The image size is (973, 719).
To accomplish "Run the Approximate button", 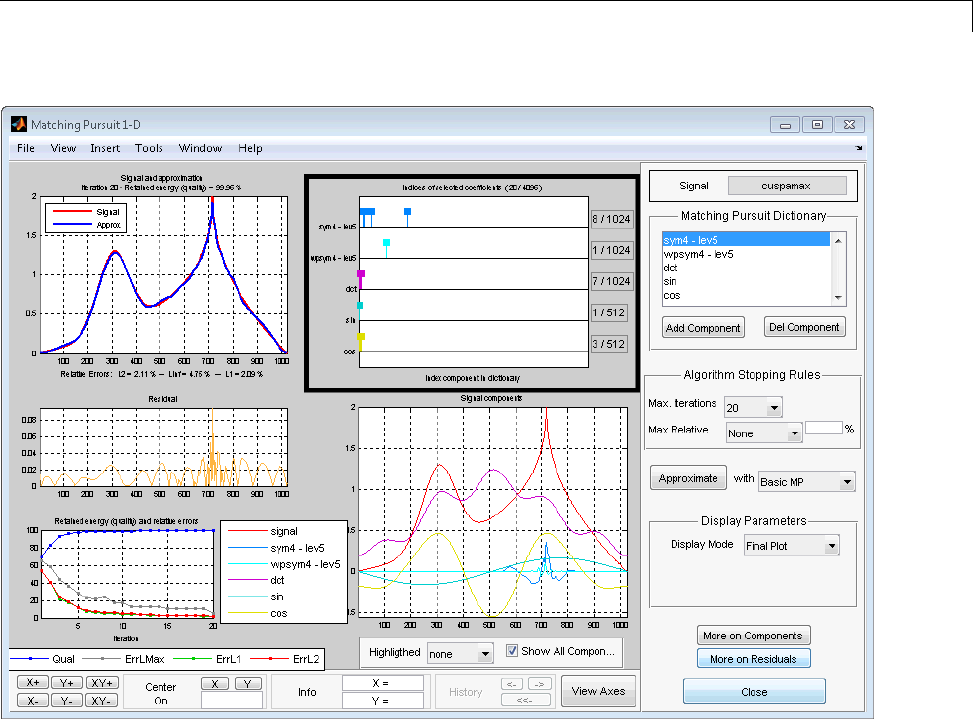I will 688,478.
